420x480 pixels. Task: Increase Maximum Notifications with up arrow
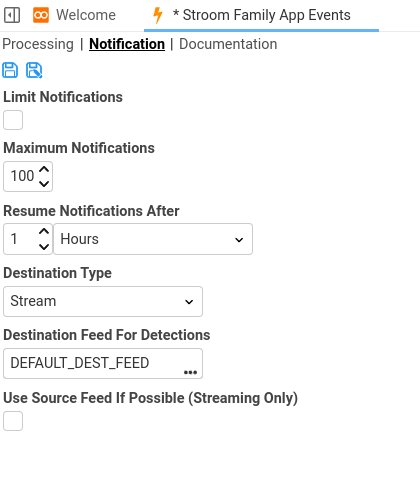pyautogui.click(x=44, y=169)
